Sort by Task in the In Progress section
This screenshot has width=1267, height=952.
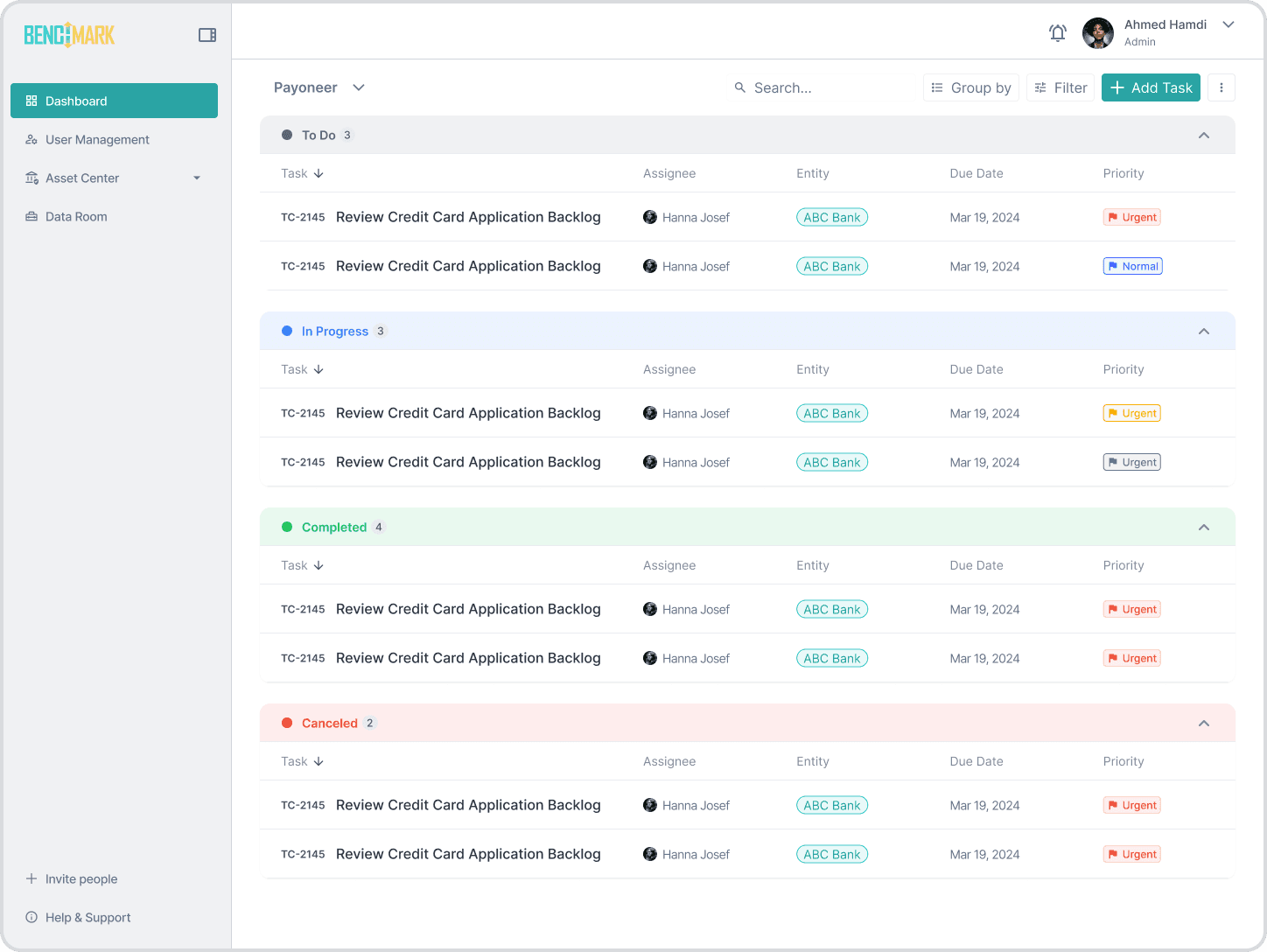(x=303, y=369)
